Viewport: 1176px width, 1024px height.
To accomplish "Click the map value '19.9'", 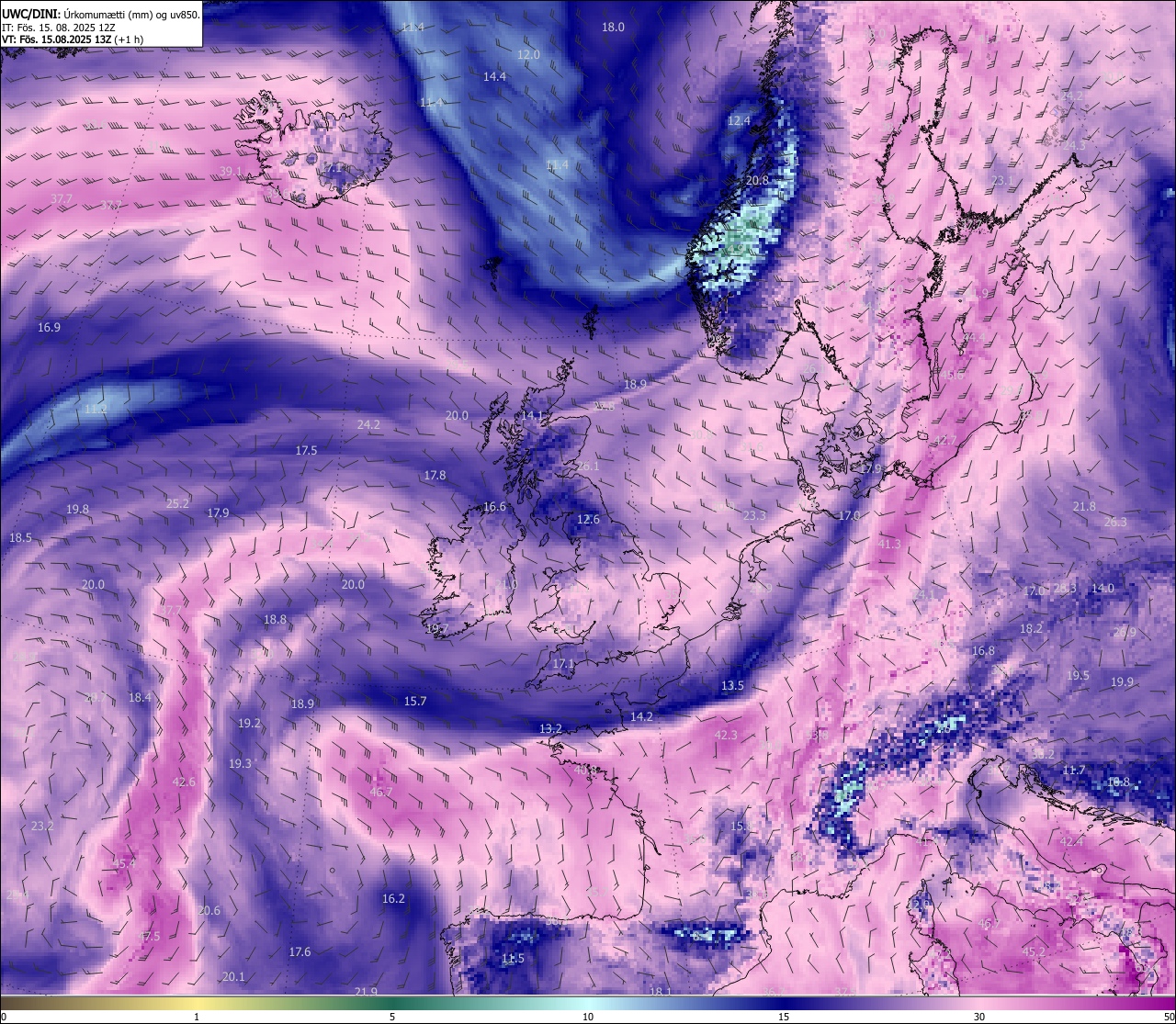I will 1122,682.
